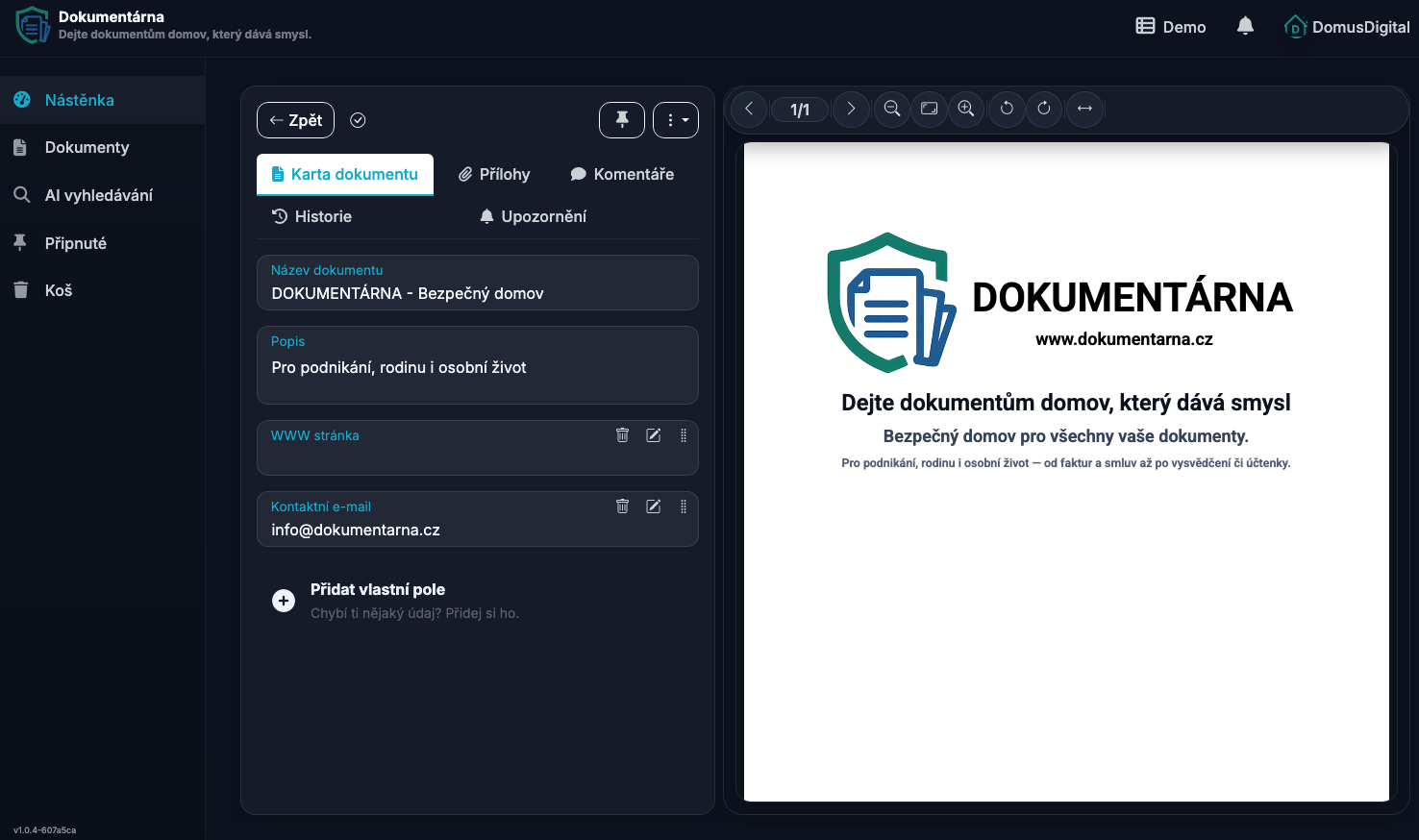Screen dimensions: 1419x840
Task: Toggle the document verified checkmark
Action: [358, 120]
